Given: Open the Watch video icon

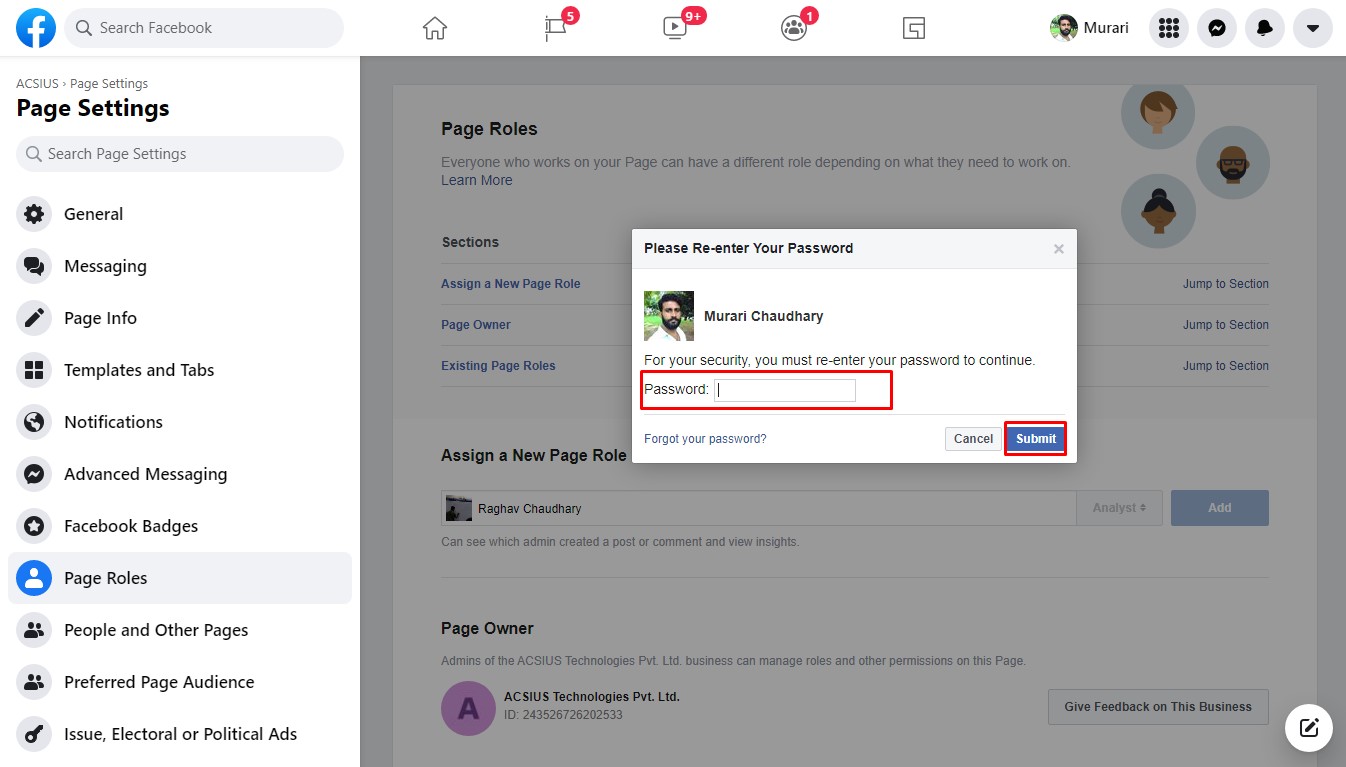Looking at the screenshot, I should pyautogui.click(x=674, y=28).
